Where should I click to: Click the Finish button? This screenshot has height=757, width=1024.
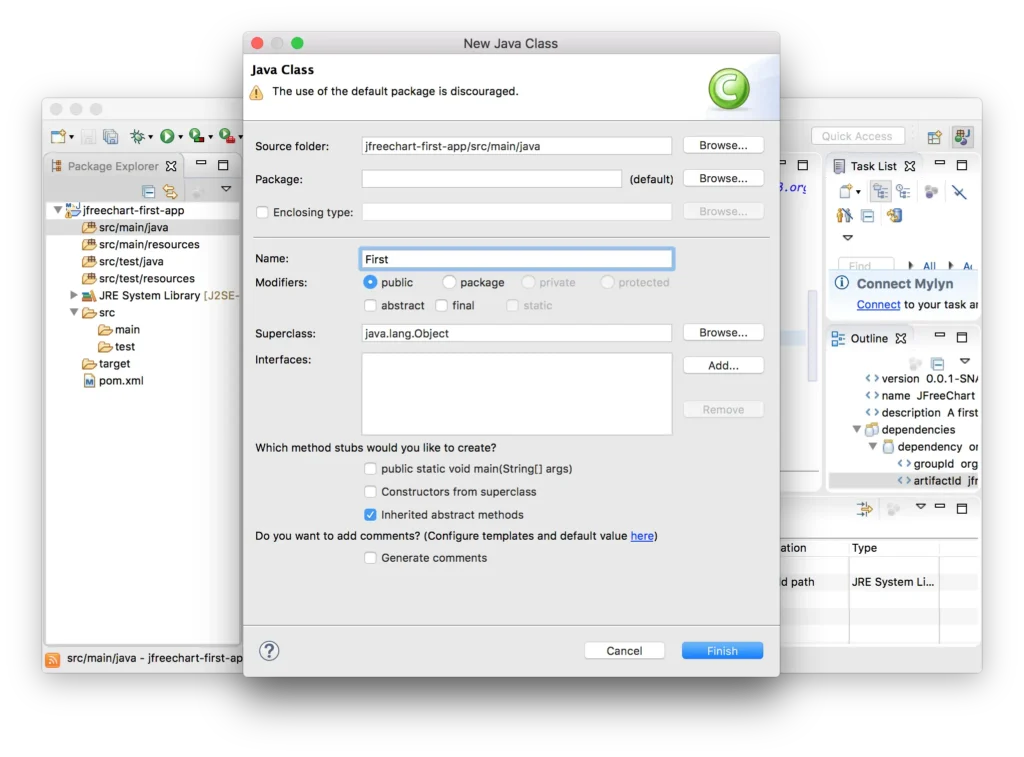coord(722,651)
